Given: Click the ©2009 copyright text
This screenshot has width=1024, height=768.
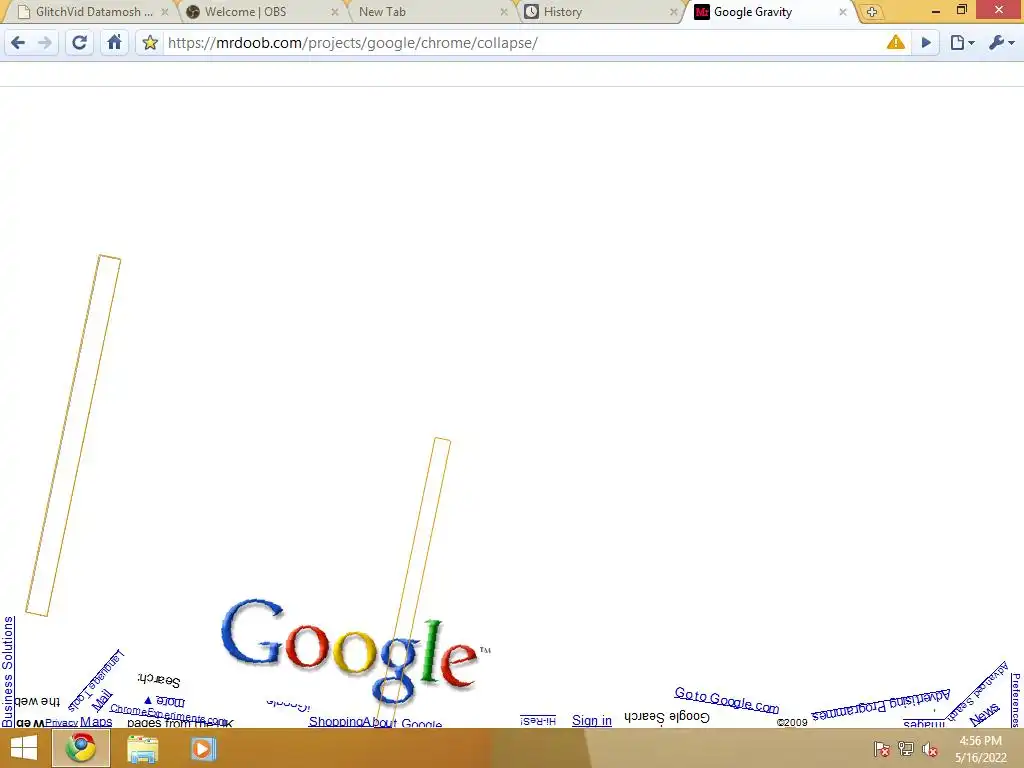Looking at the screenshot, I should pos(792,722).
